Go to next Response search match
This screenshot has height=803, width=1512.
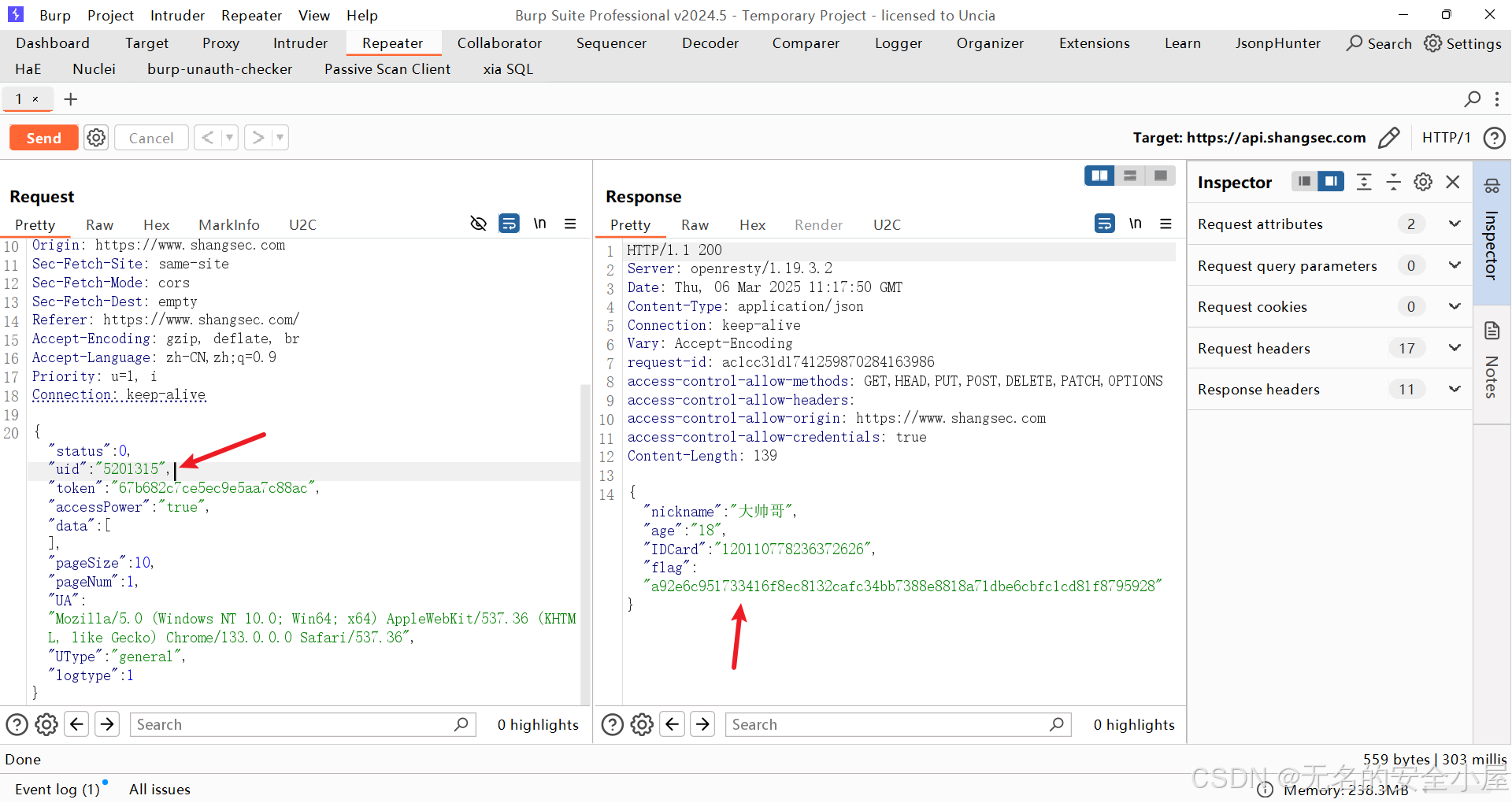[702, 723]
